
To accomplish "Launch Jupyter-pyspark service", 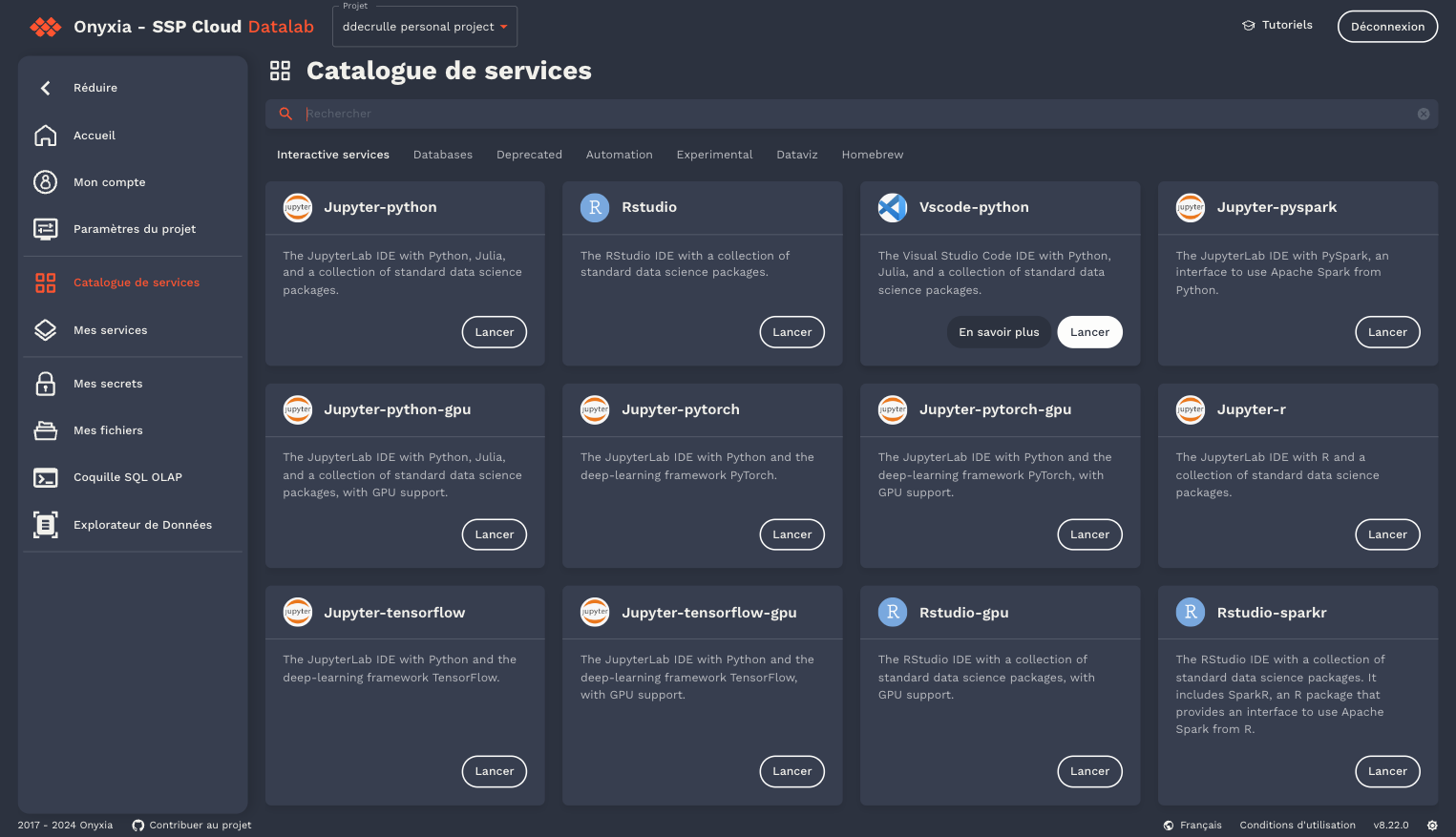I will coord(1387,332).
